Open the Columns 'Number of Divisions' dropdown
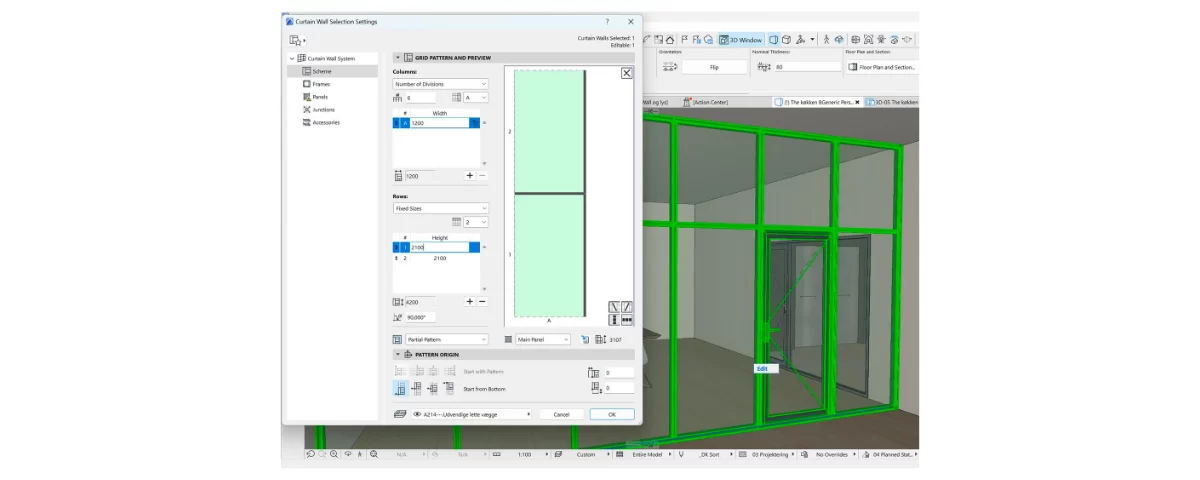The width and height of the screenshot is (1200, 480). [440, 84]
